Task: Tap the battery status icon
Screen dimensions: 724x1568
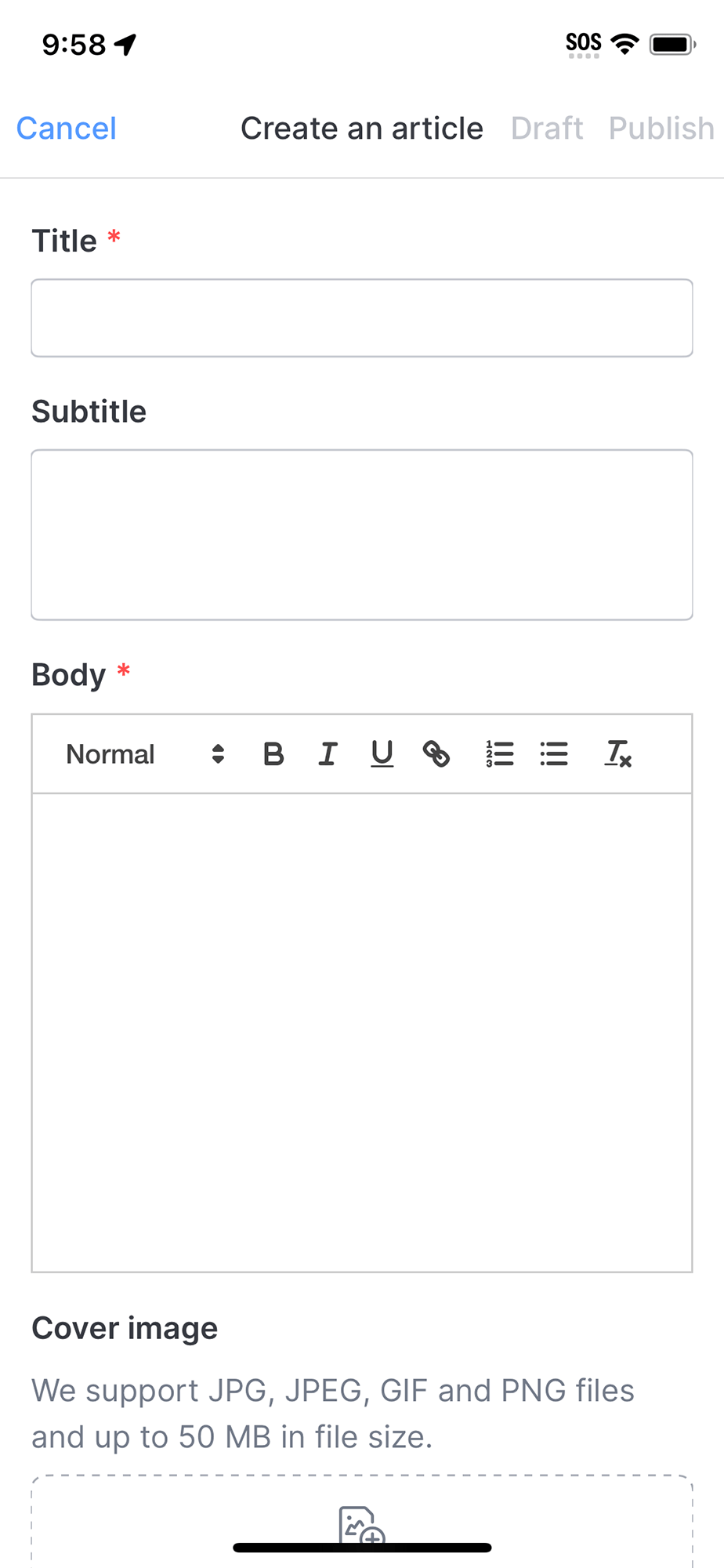Action: (672, 44)
